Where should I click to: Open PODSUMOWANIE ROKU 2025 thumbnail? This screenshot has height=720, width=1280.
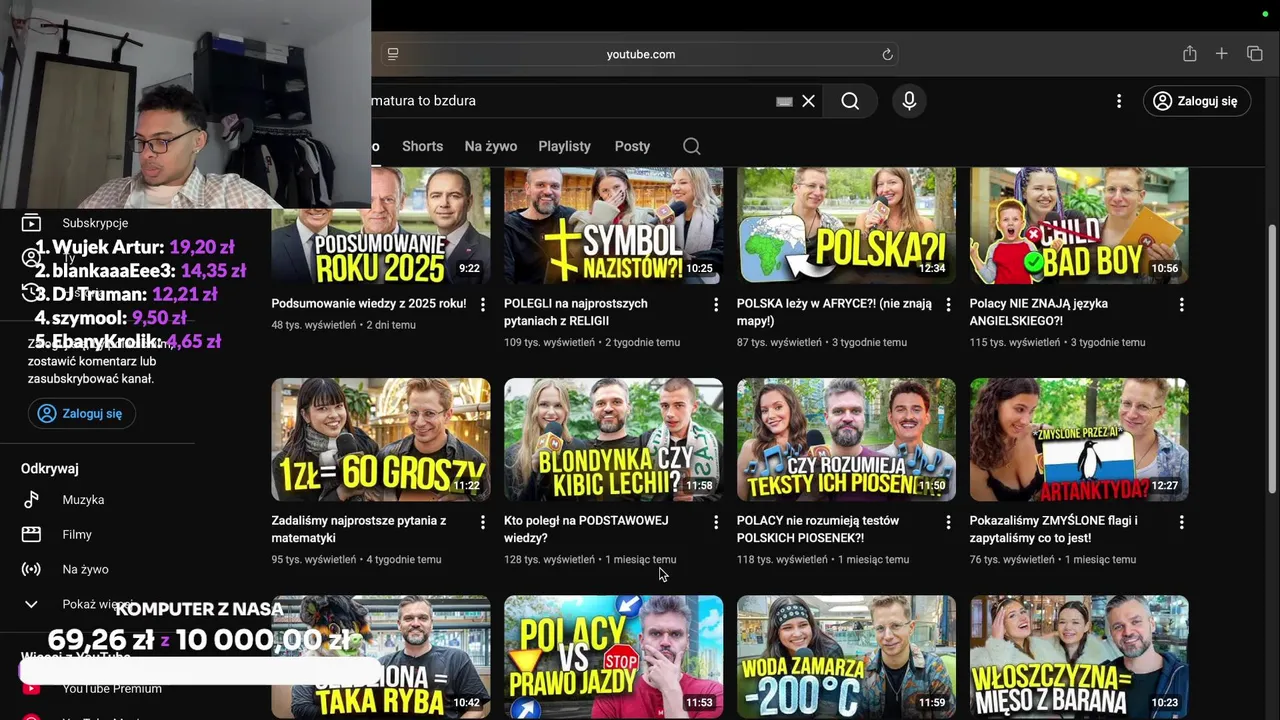381,226
